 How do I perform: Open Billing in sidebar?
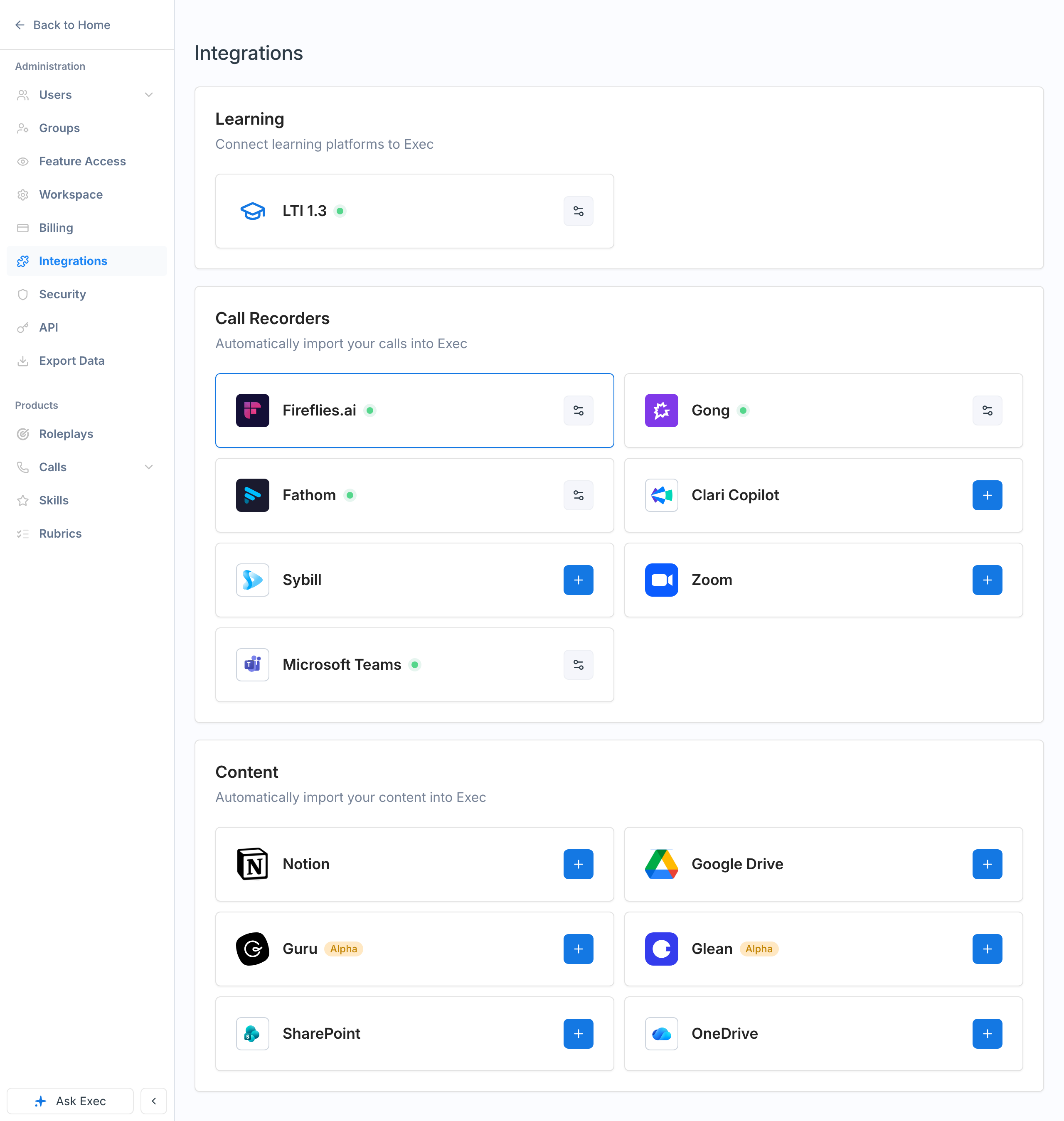(87, 228)
